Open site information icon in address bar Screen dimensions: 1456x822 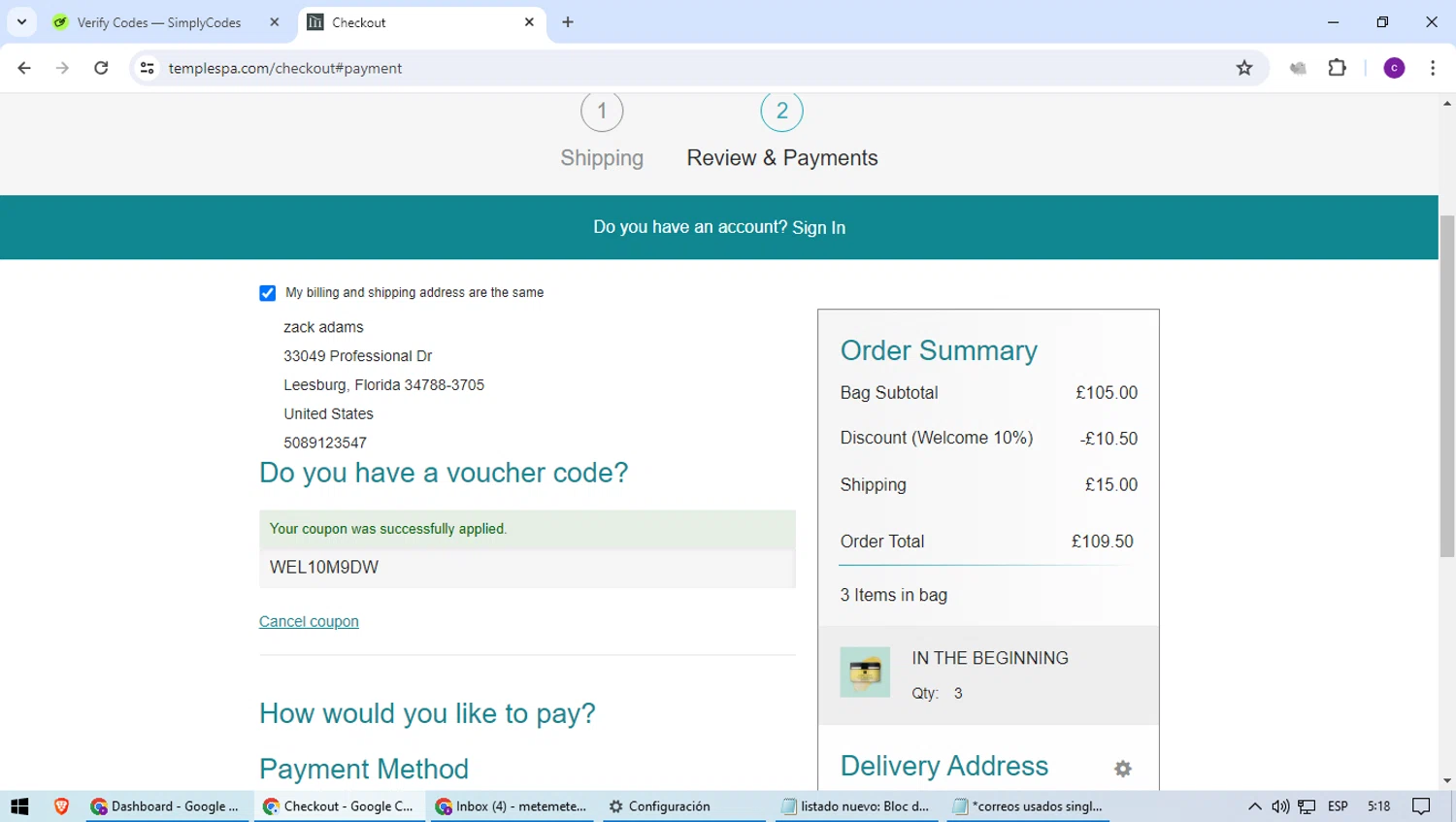[x=148, y=68]
